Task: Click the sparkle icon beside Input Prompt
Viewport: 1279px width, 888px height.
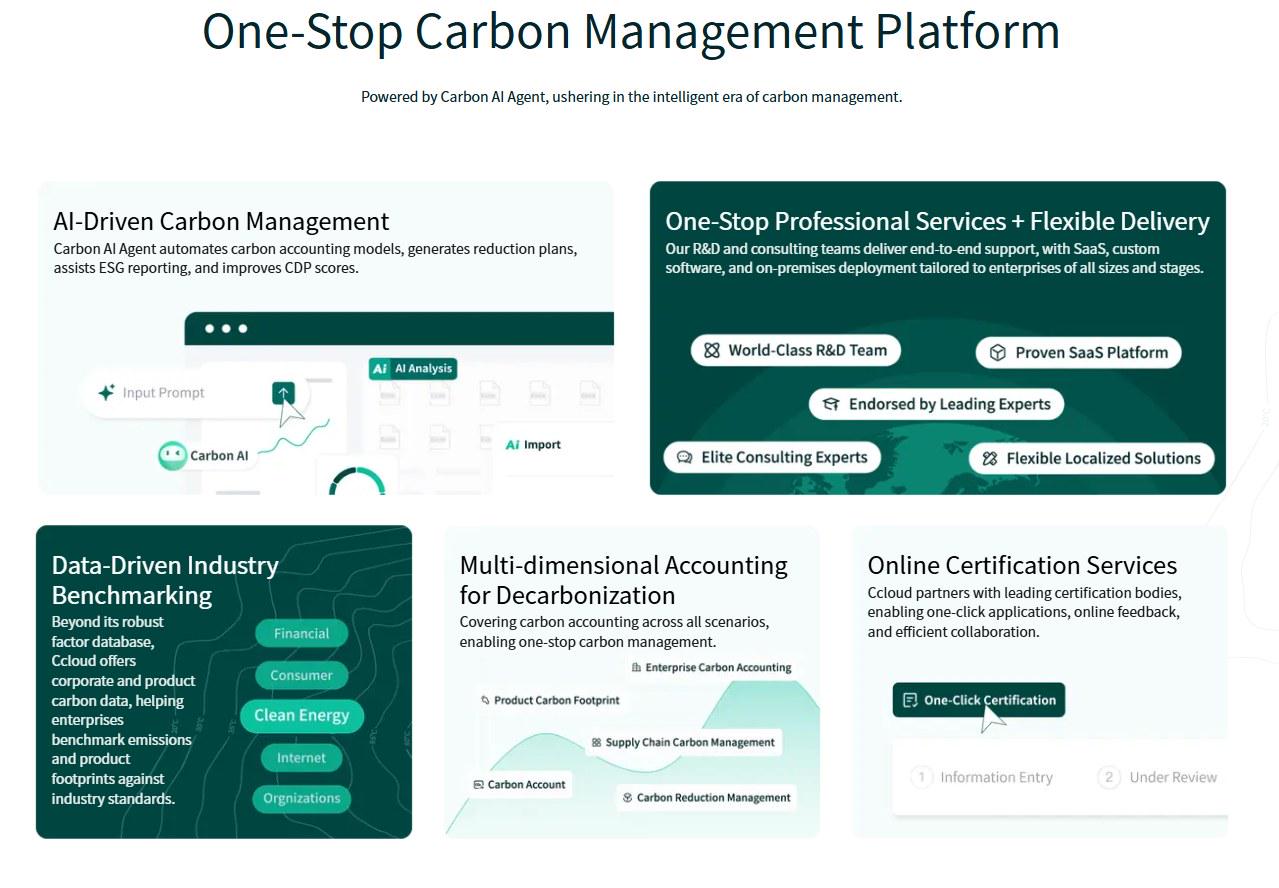Action: point(106,393)
